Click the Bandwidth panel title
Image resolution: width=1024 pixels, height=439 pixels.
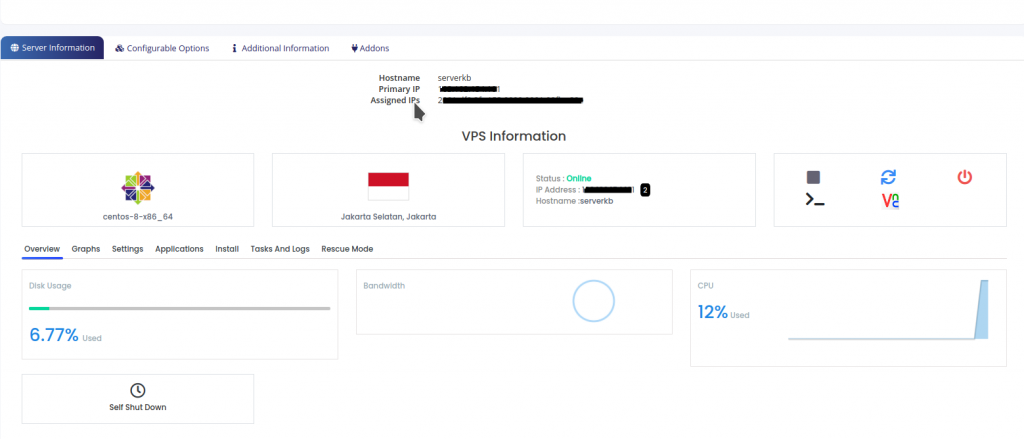(384, 285)
